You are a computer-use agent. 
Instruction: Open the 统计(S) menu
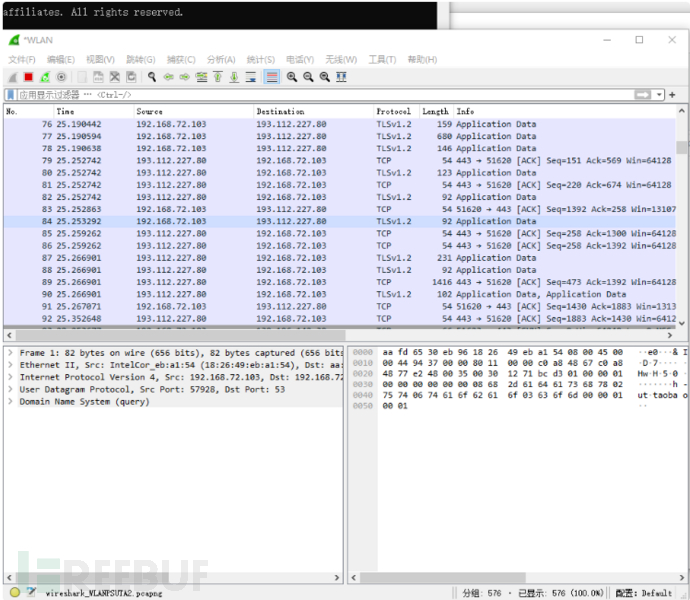(260, 60)
